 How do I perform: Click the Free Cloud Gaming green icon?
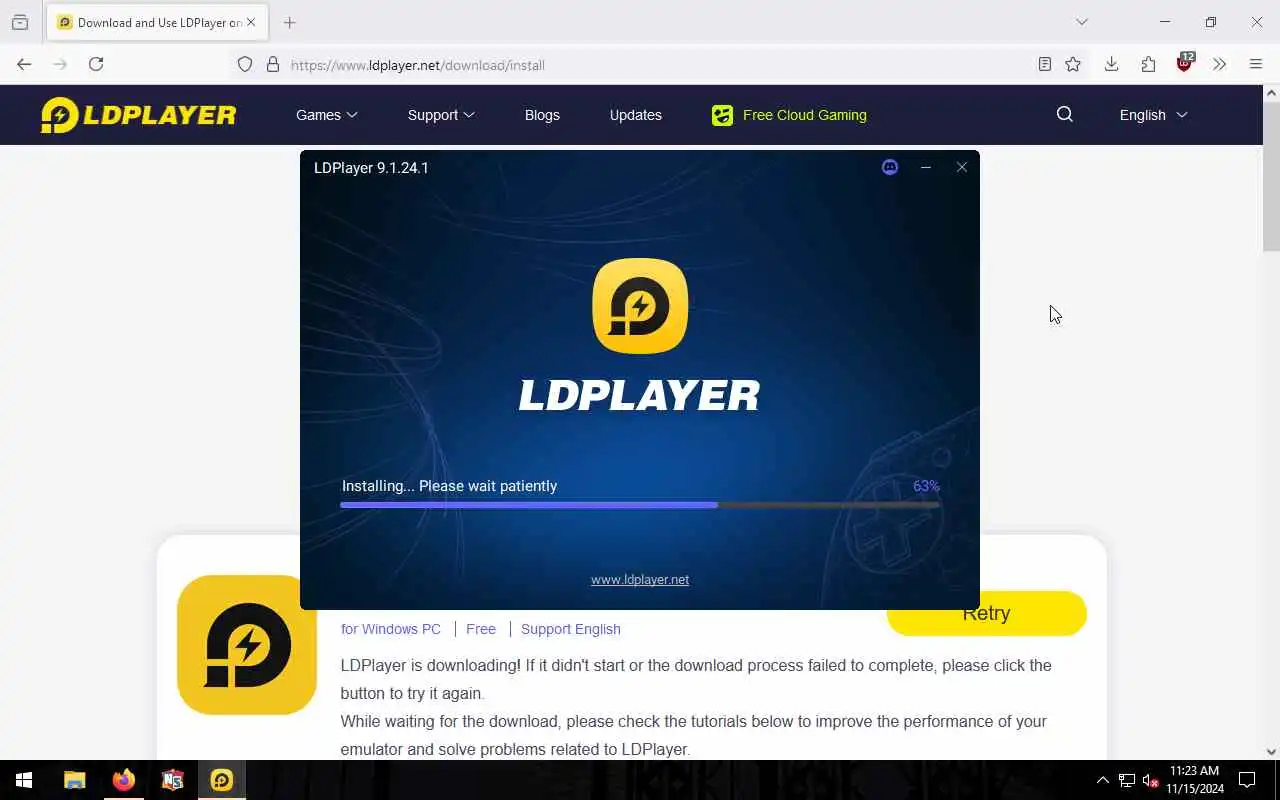click(x=722, y=115)
